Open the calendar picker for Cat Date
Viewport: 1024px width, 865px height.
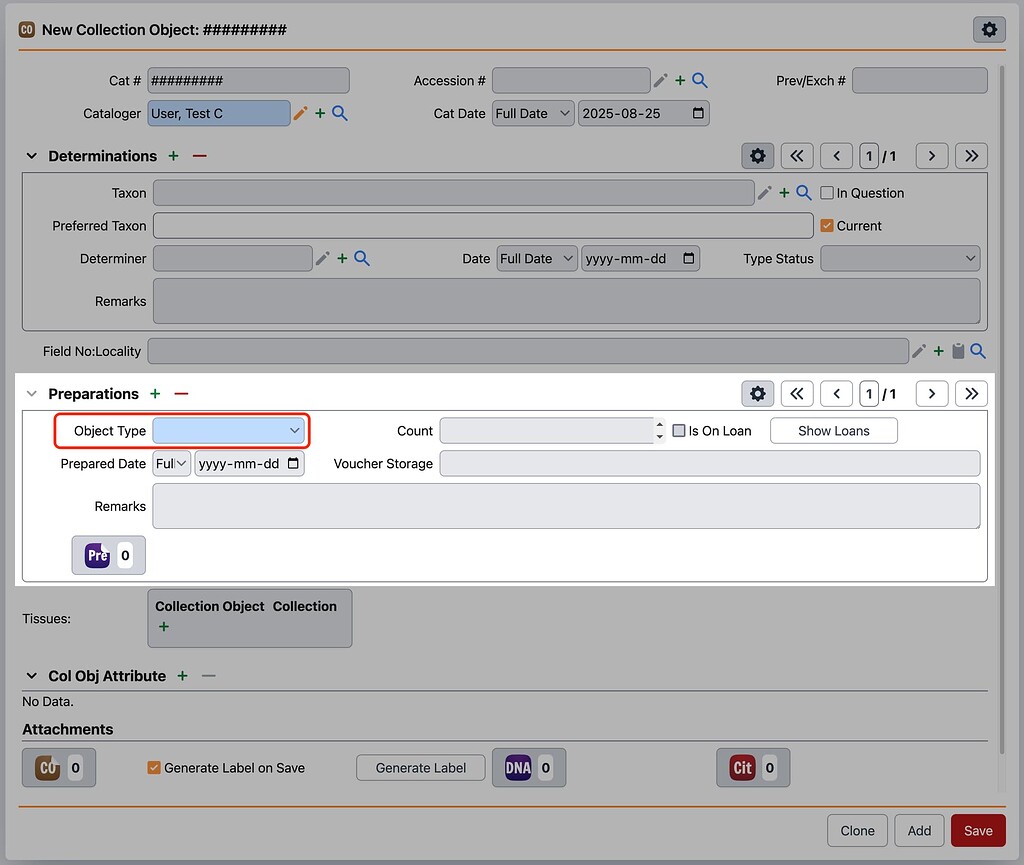pyautogui.click(x=696, y=113)
